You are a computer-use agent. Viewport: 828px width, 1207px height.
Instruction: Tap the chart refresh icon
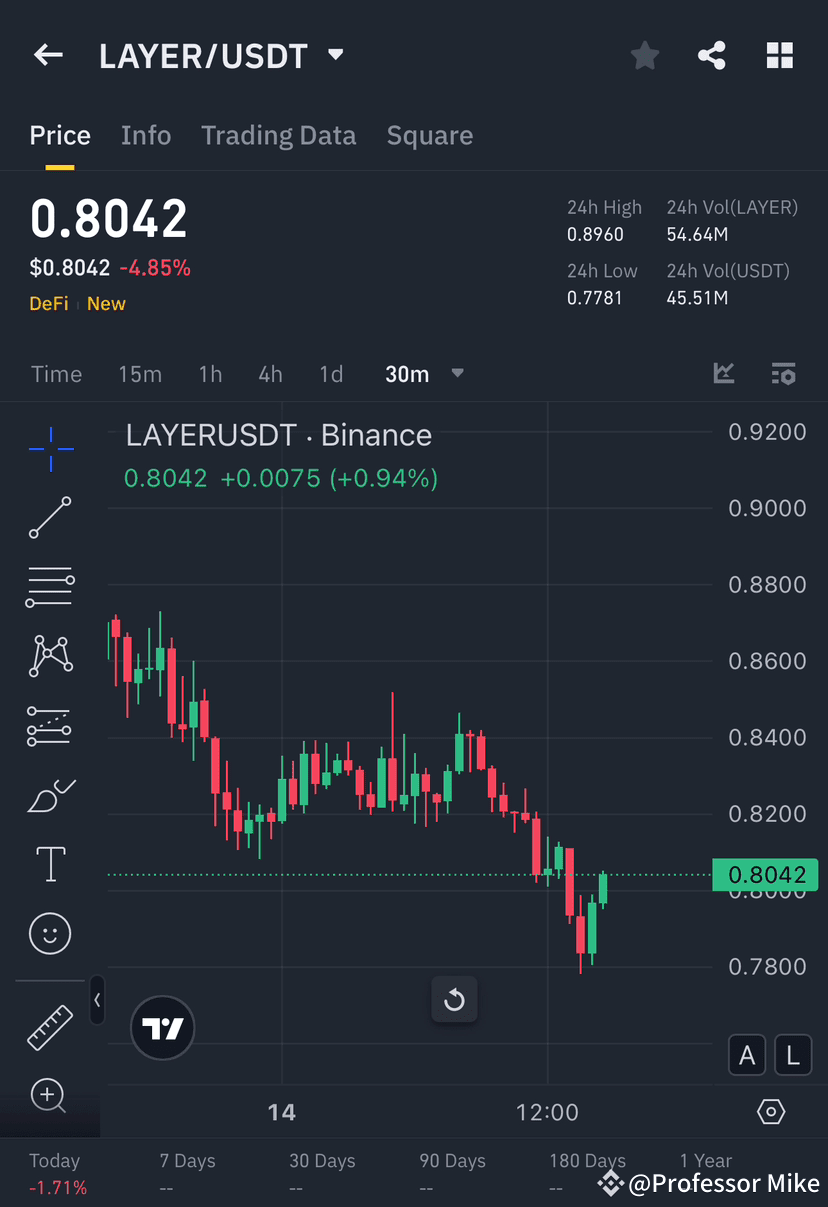(x=454, y=1000)
